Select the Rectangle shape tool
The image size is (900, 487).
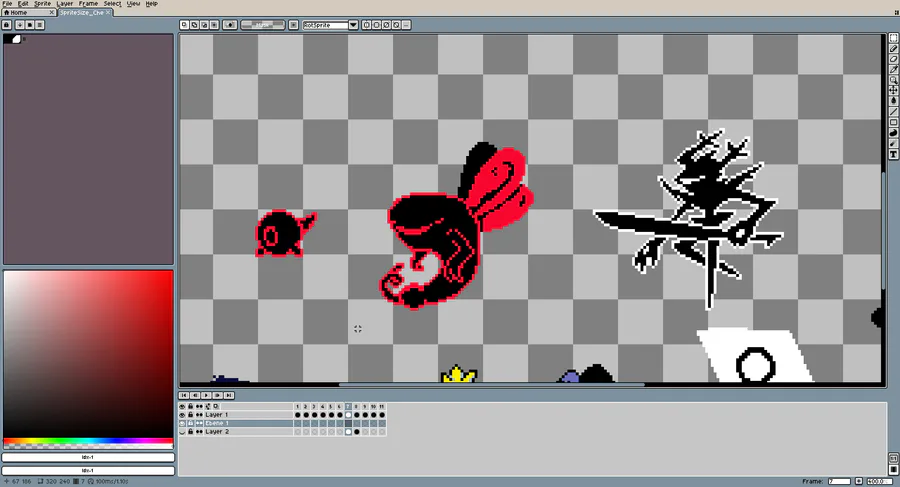point(893,122)
